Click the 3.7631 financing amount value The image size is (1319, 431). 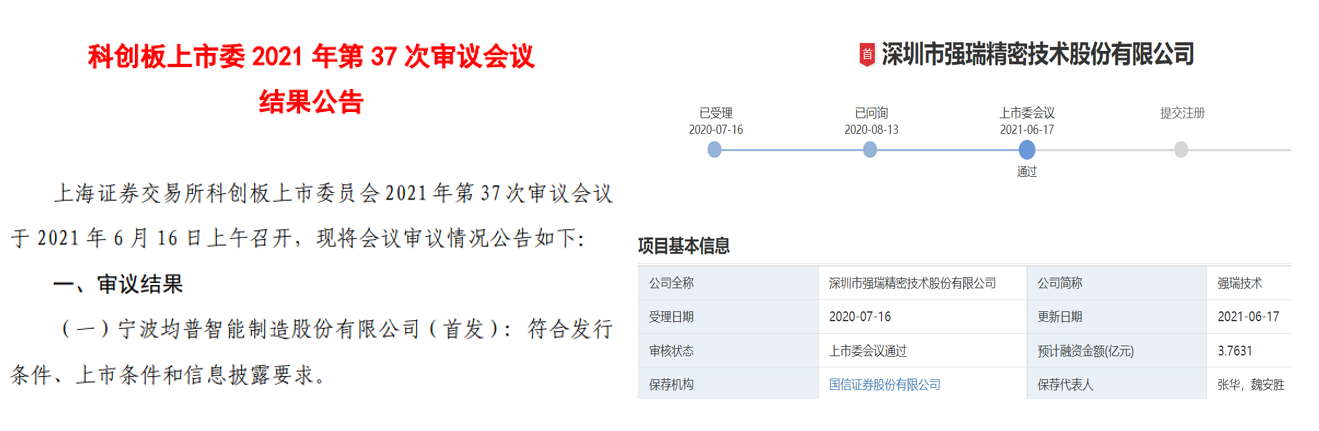pos(1235,351)
